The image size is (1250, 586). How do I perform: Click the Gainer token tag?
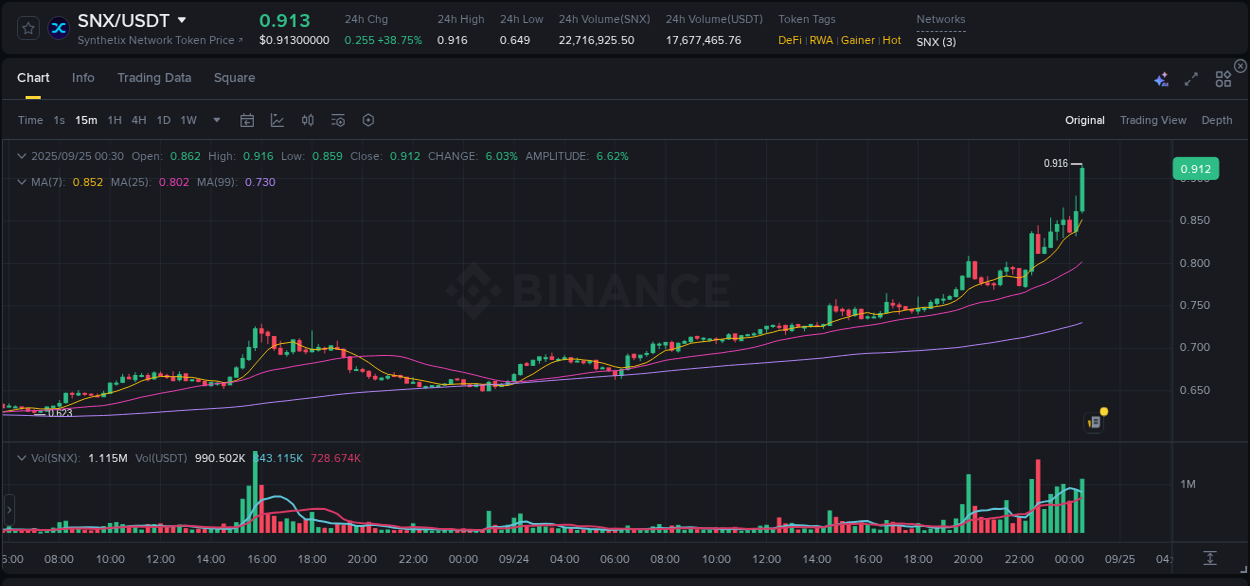click(x=858, y=41)
